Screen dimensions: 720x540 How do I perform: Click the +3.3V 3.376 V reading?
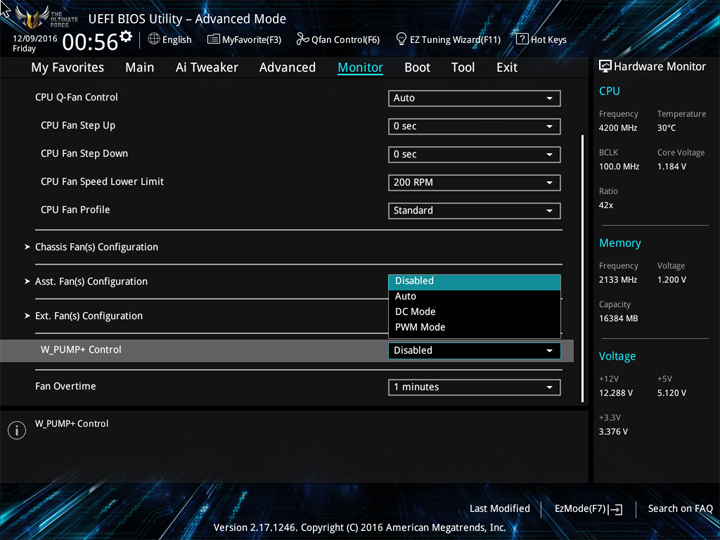pos(613,432)
